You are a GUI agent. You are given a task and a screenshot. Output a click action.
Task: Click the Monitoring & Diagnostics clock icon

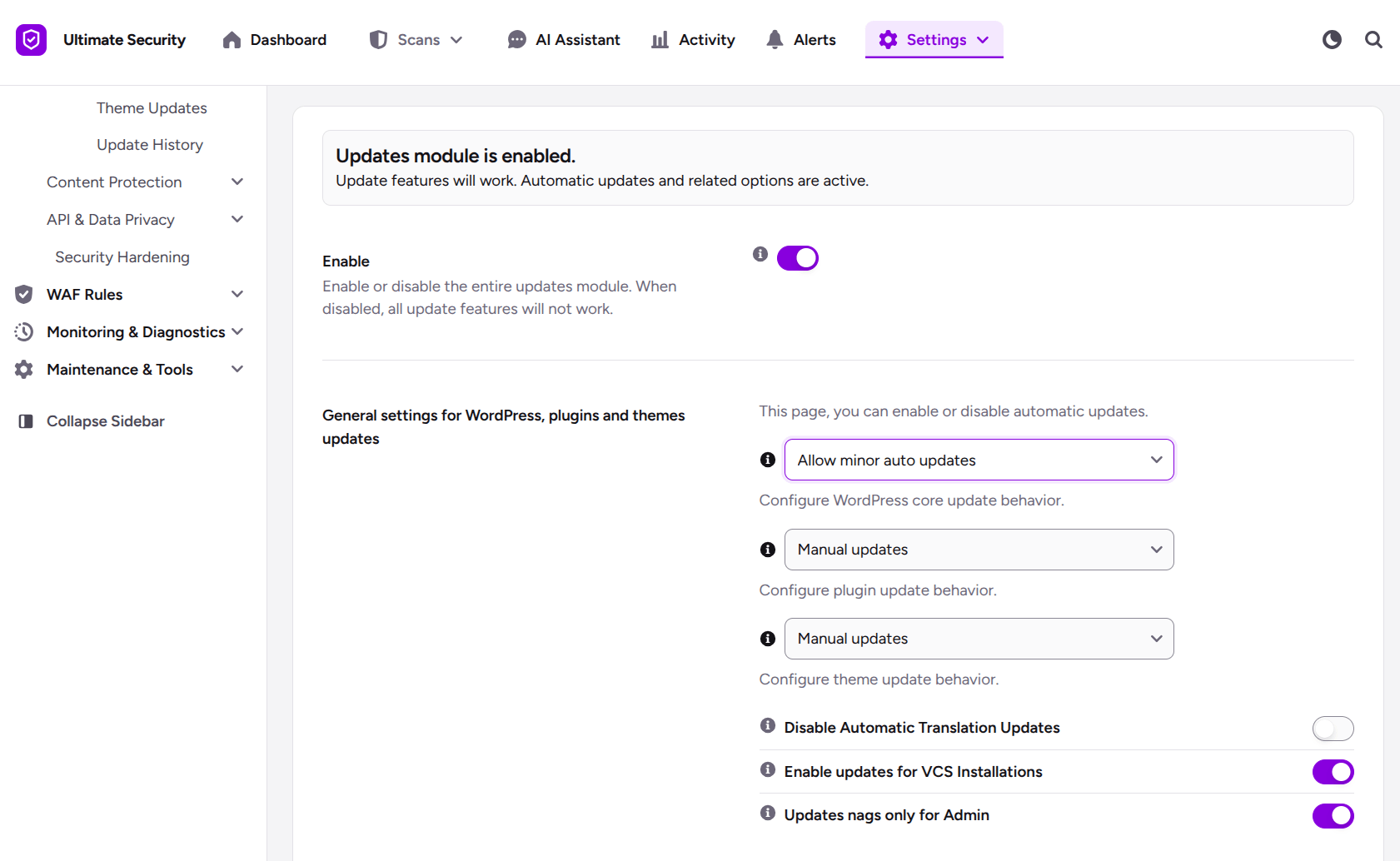coord(24,331)
